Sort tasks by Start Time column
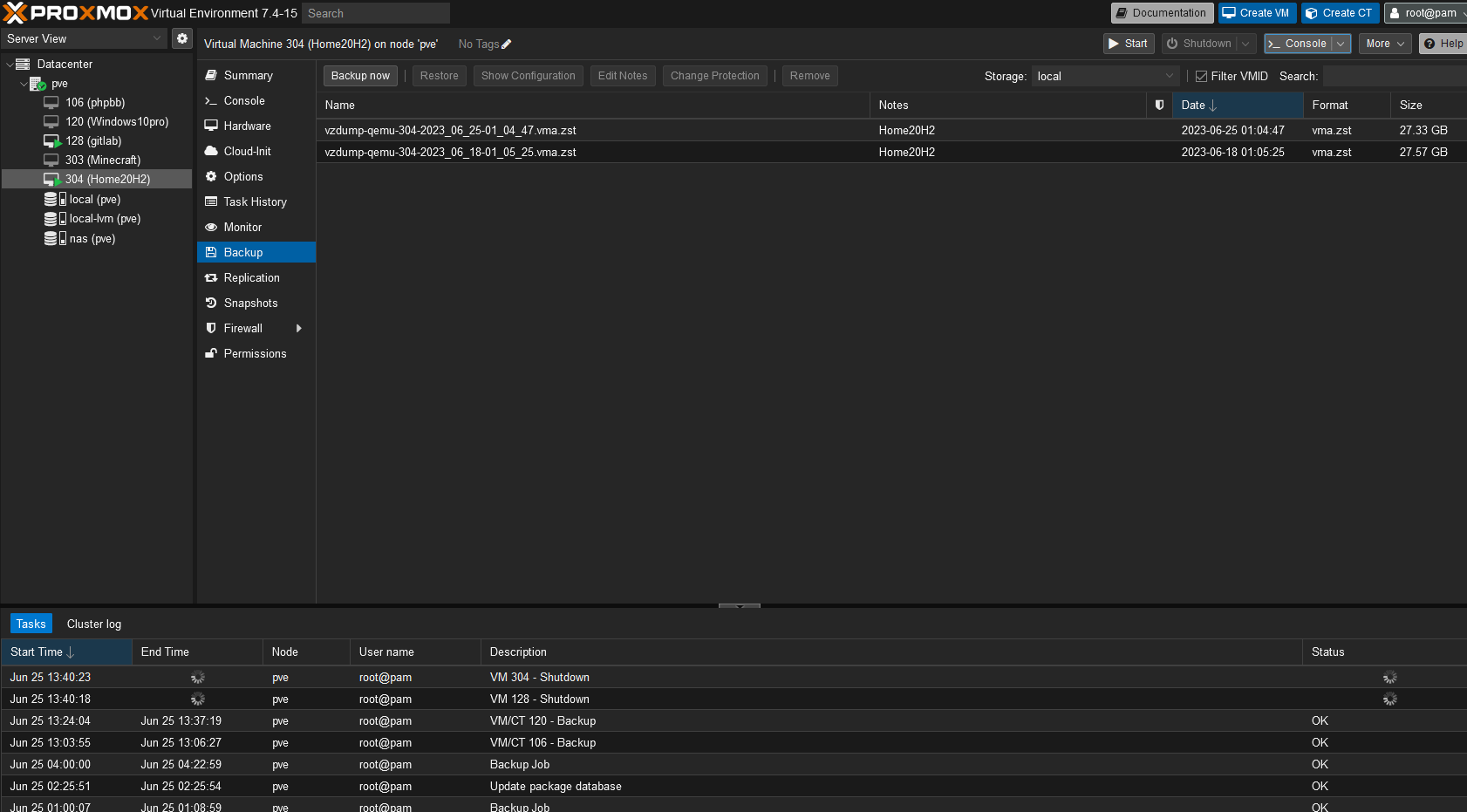The height and width of the screenshot is (812, 1467). (65, 652)
